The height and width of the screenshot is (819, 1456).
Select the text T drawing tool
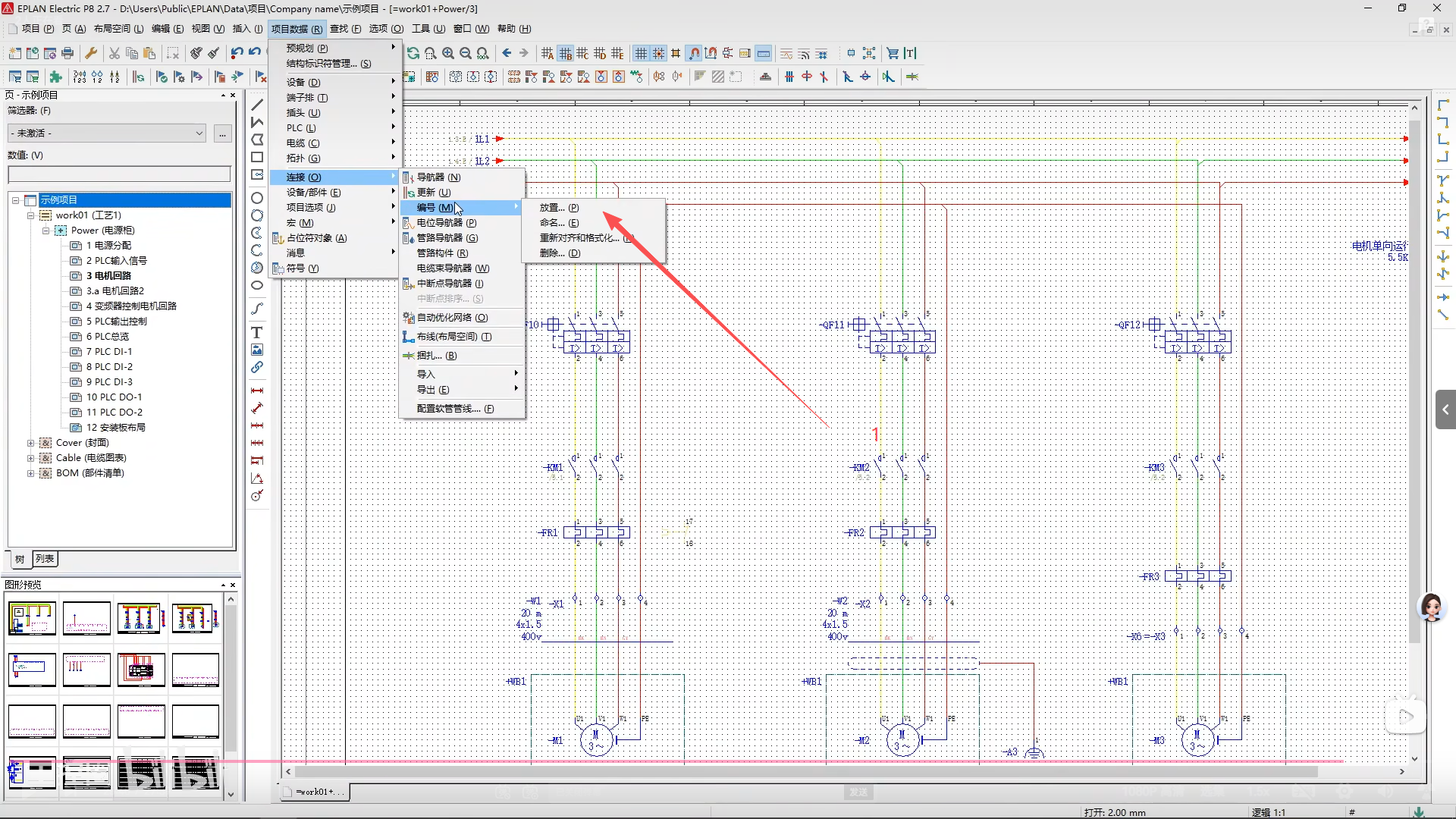[257, 333]
